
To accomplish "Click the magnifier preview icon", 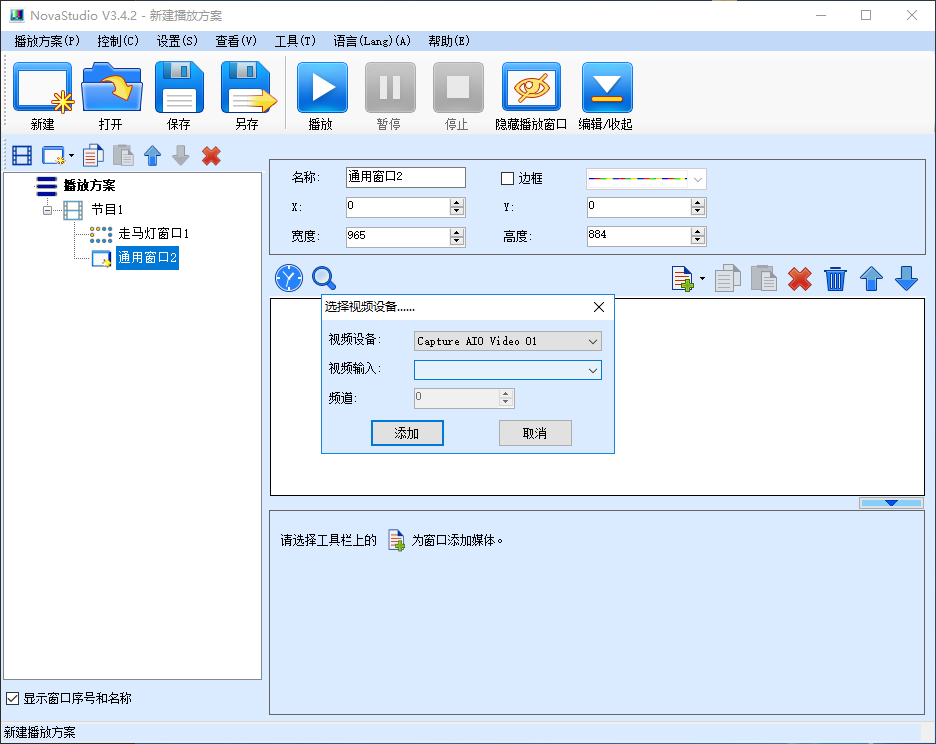I will (x=324, y=279).
